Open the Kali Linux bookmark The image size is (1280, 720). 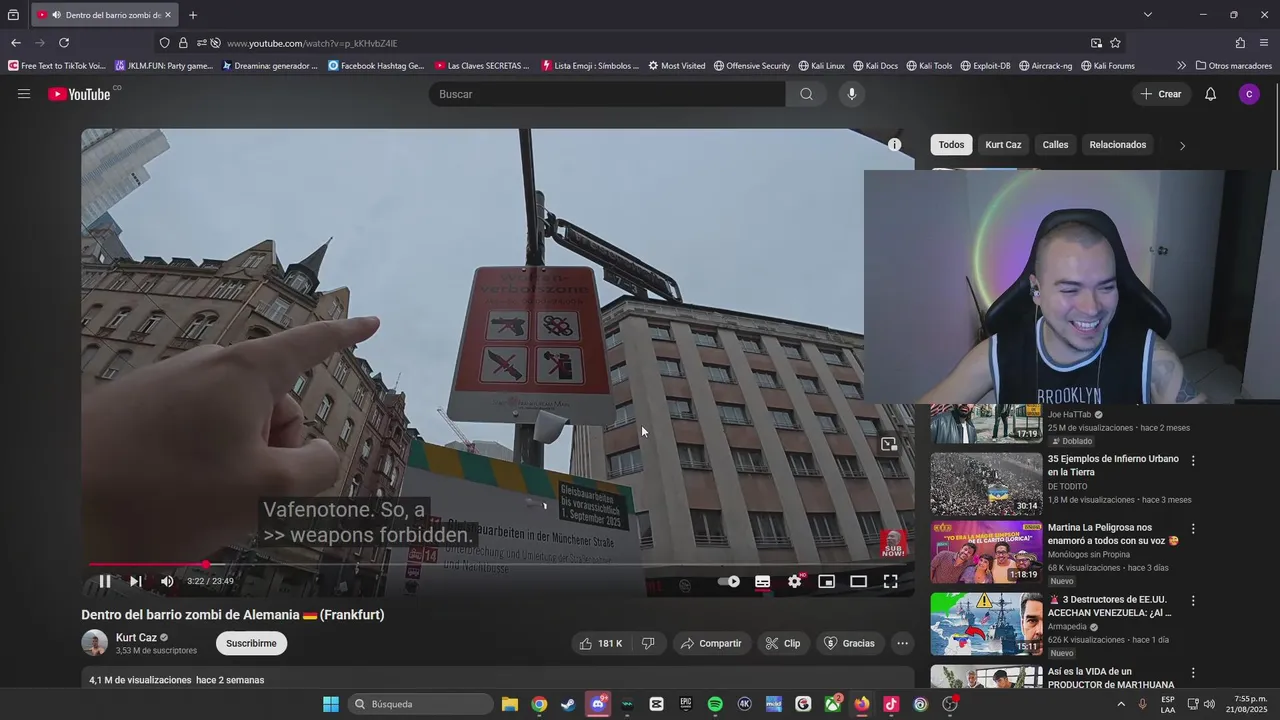click(x=821, y=66)
